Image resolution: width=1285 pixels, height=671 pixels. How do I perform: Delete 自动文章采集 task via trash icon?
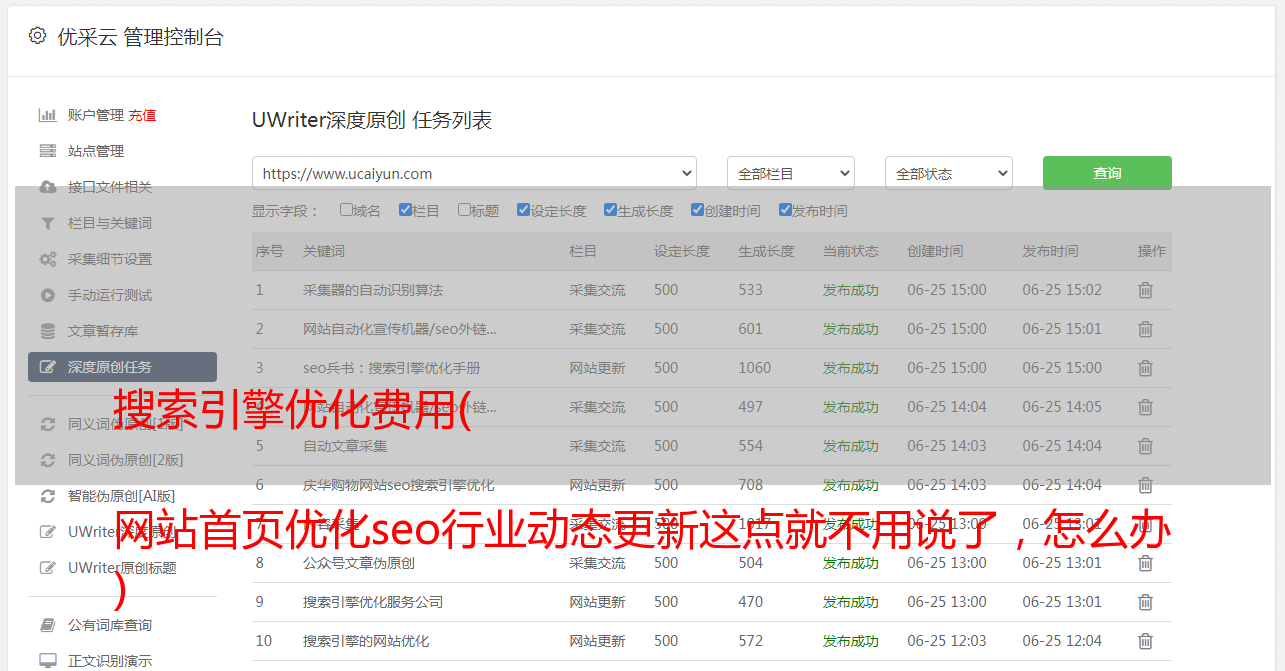pyautogui.click(x=1145, y=446)
